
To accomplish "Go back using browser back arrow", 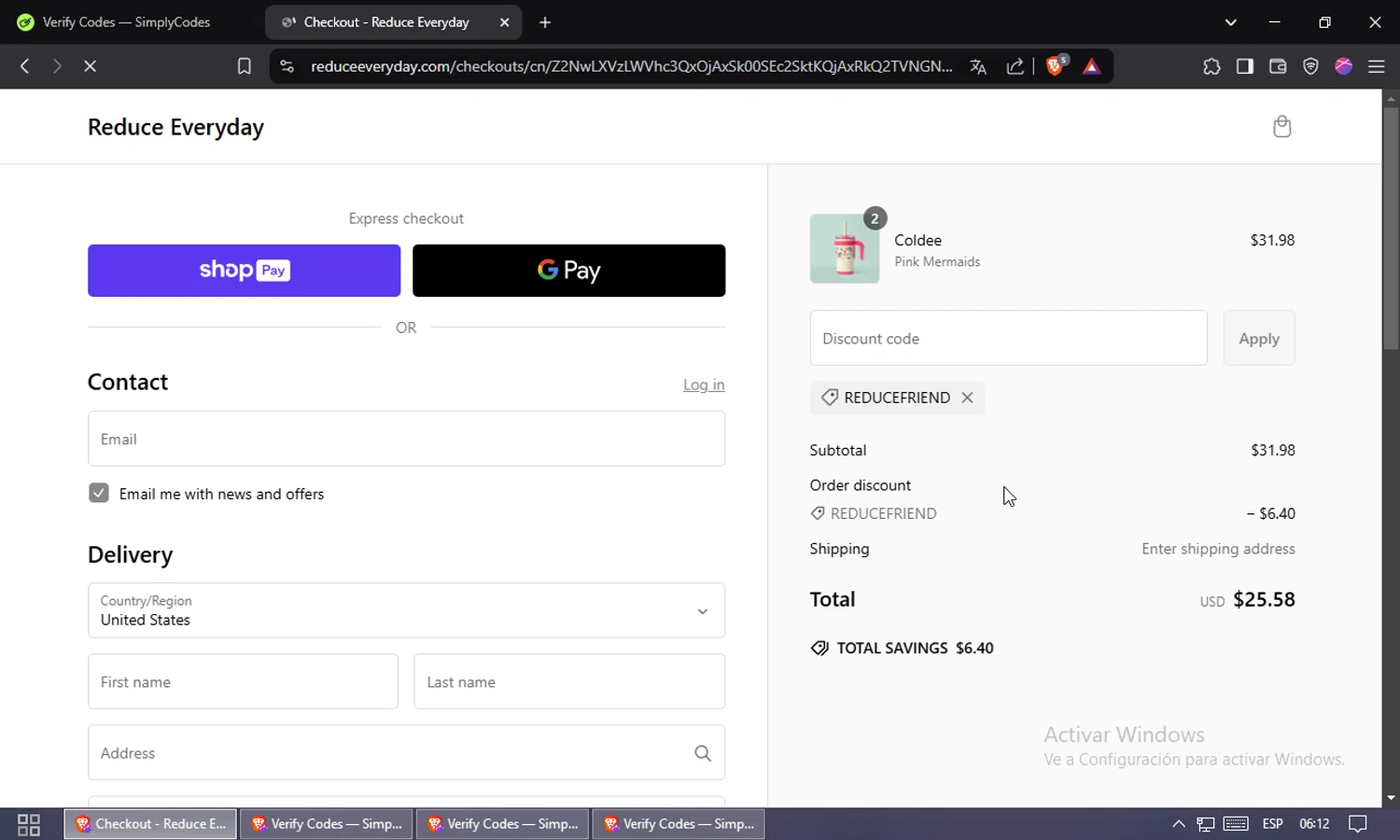I will click(x=25, y=66).
